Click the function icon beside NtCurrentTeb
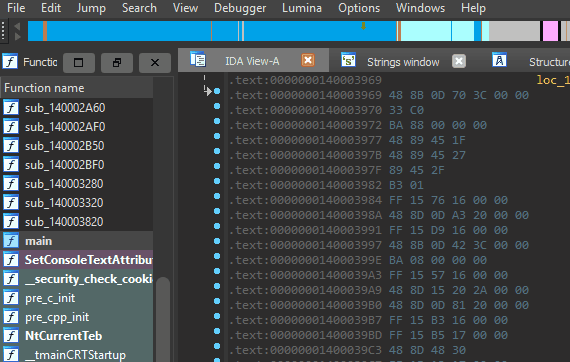The image size is (570, 362). pos(11,336)
